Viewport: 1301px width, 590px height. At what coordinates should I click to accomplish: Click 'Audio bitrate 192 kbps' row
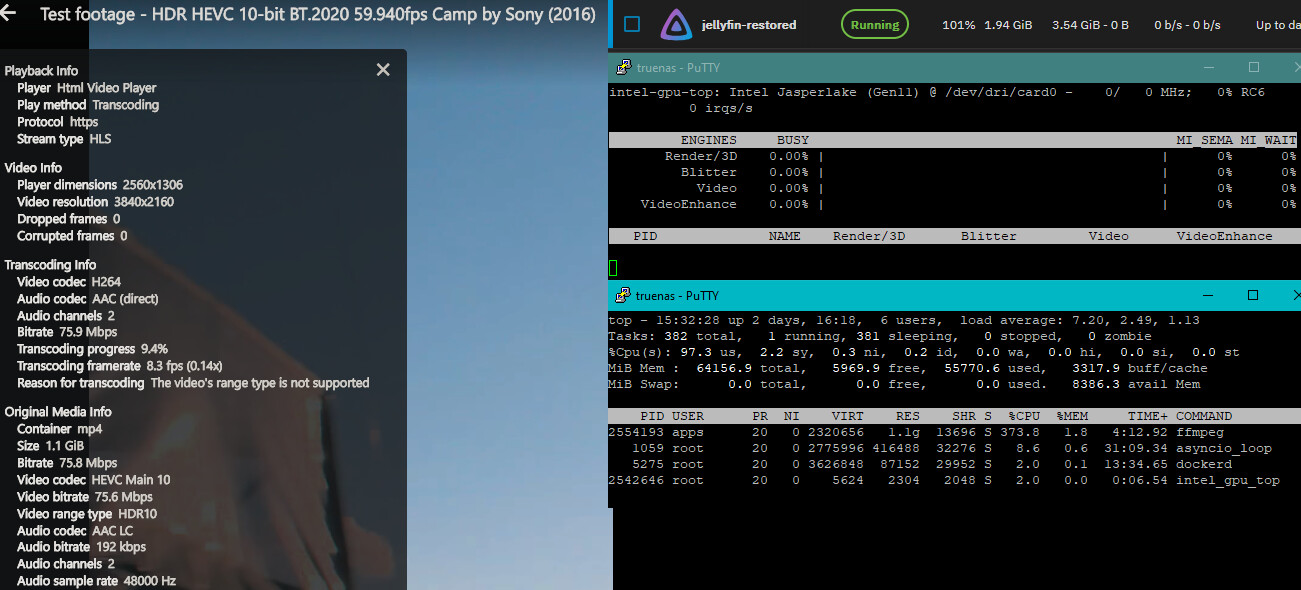click(82, 547)
